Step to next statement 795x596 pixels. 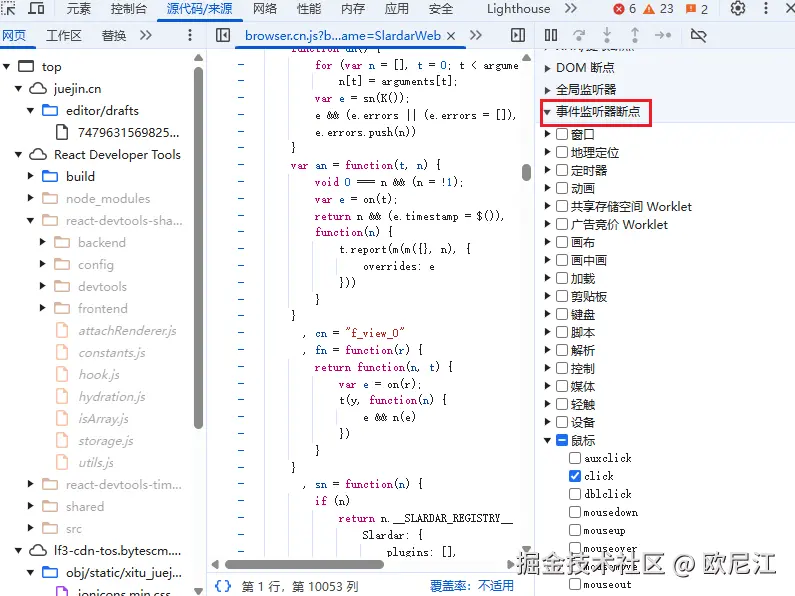(x=663, y=35)
